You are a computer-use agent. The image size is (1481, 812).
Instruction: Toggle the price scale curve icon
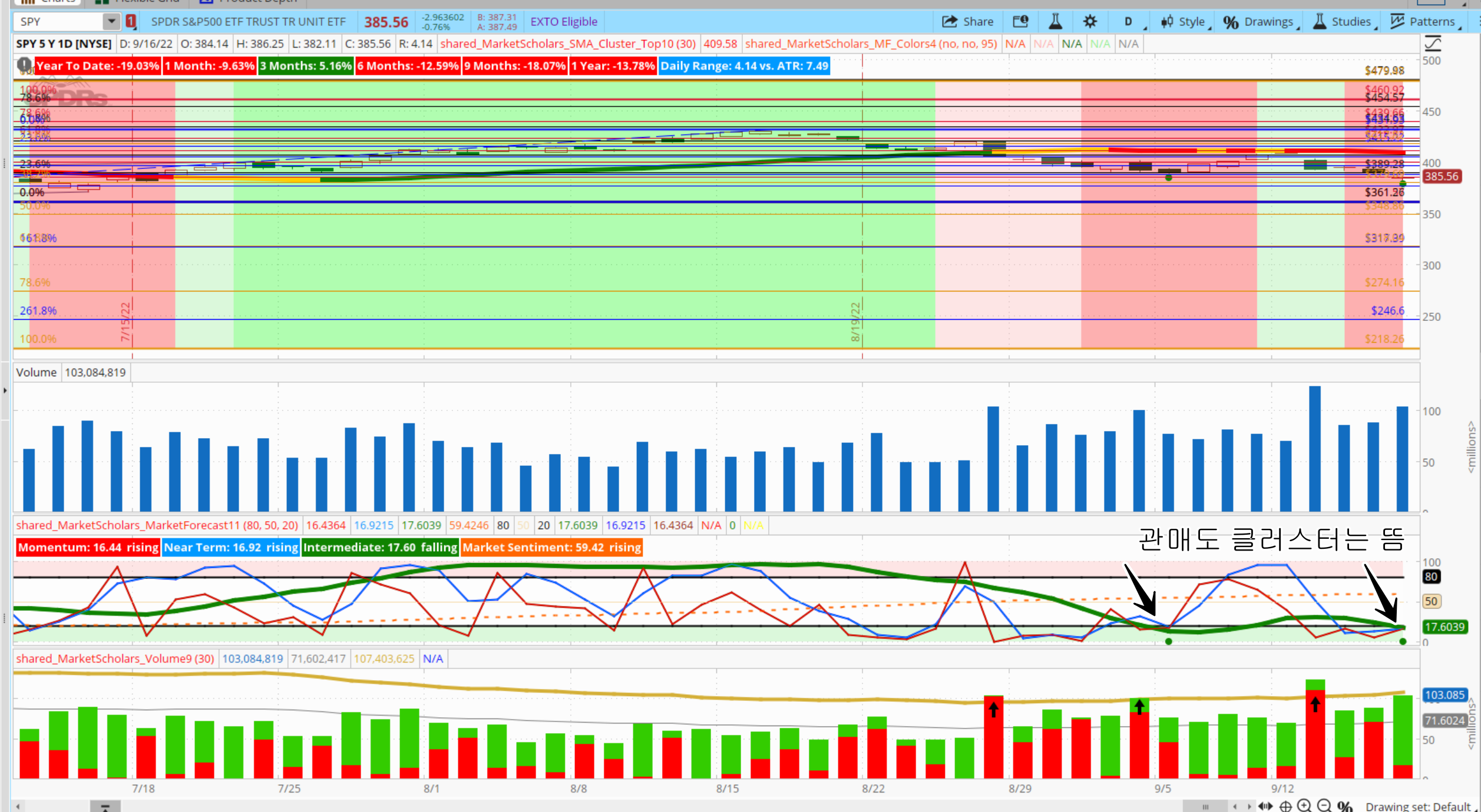(1433, 44)
